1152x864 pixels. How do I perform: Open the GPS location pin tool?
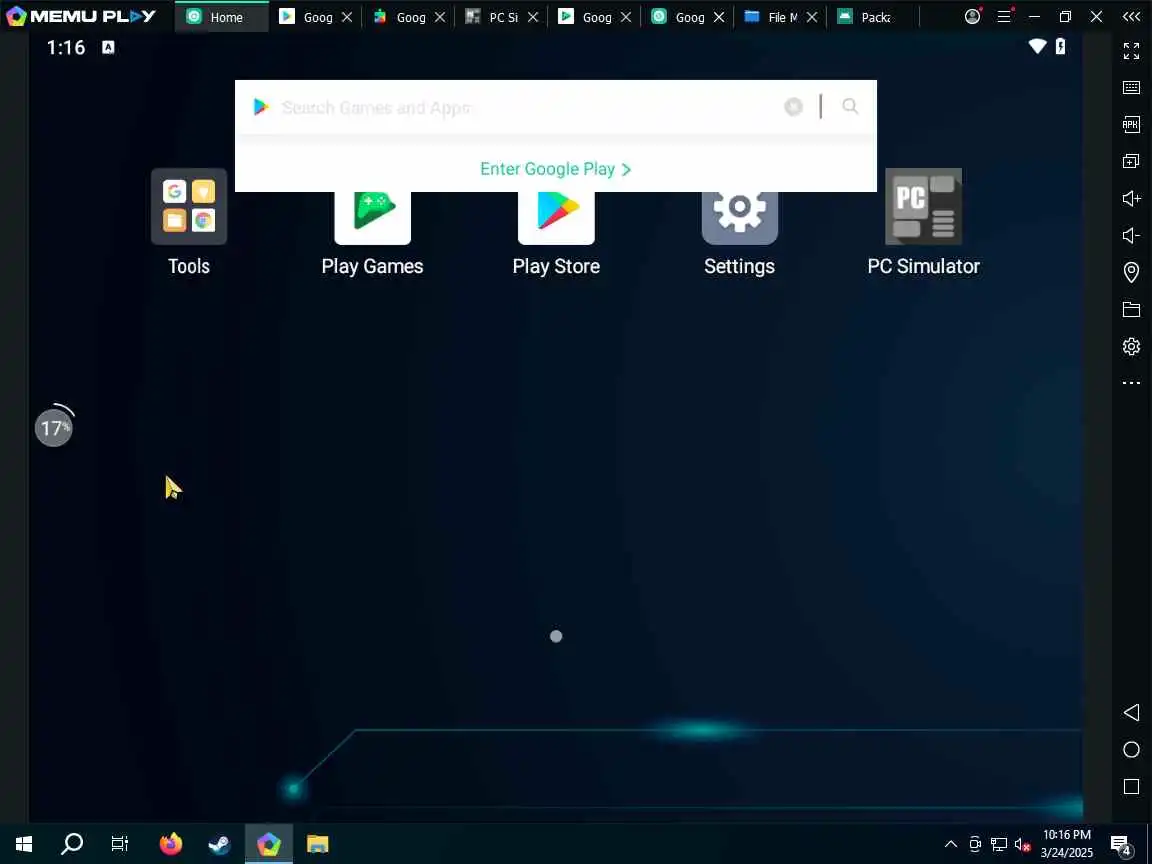click(1131, 273)
